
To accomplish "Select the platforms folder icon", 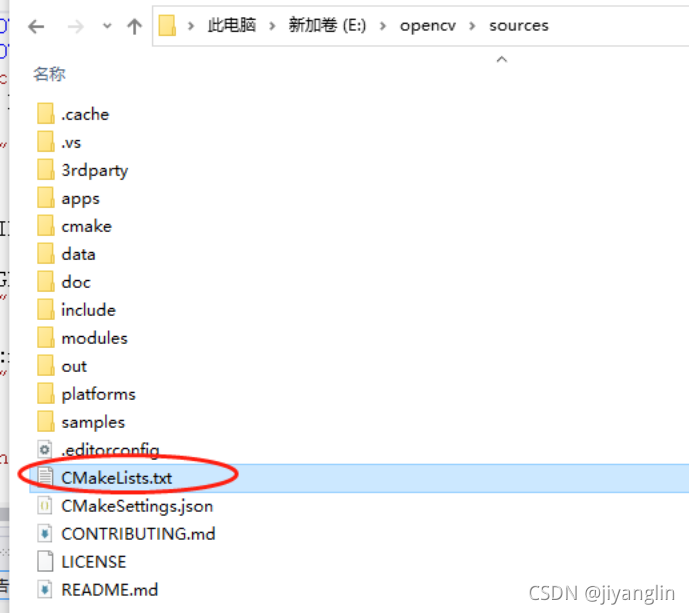I will 46,393.
